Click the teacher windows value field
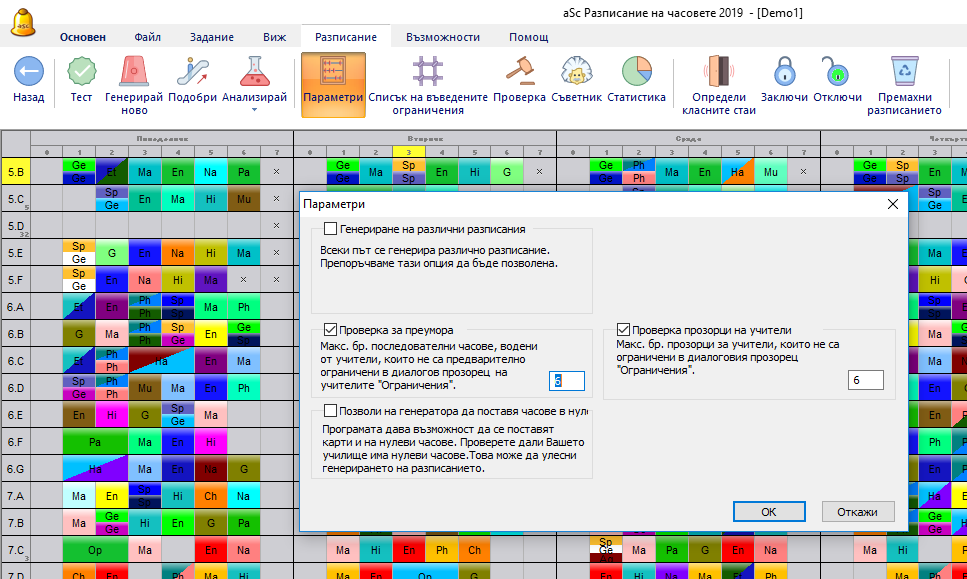967x579 pixels. 865,380
